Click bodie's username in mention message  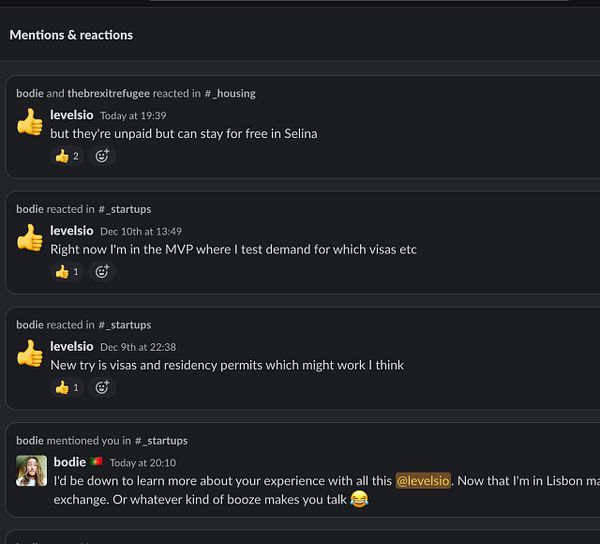point(70,462)
